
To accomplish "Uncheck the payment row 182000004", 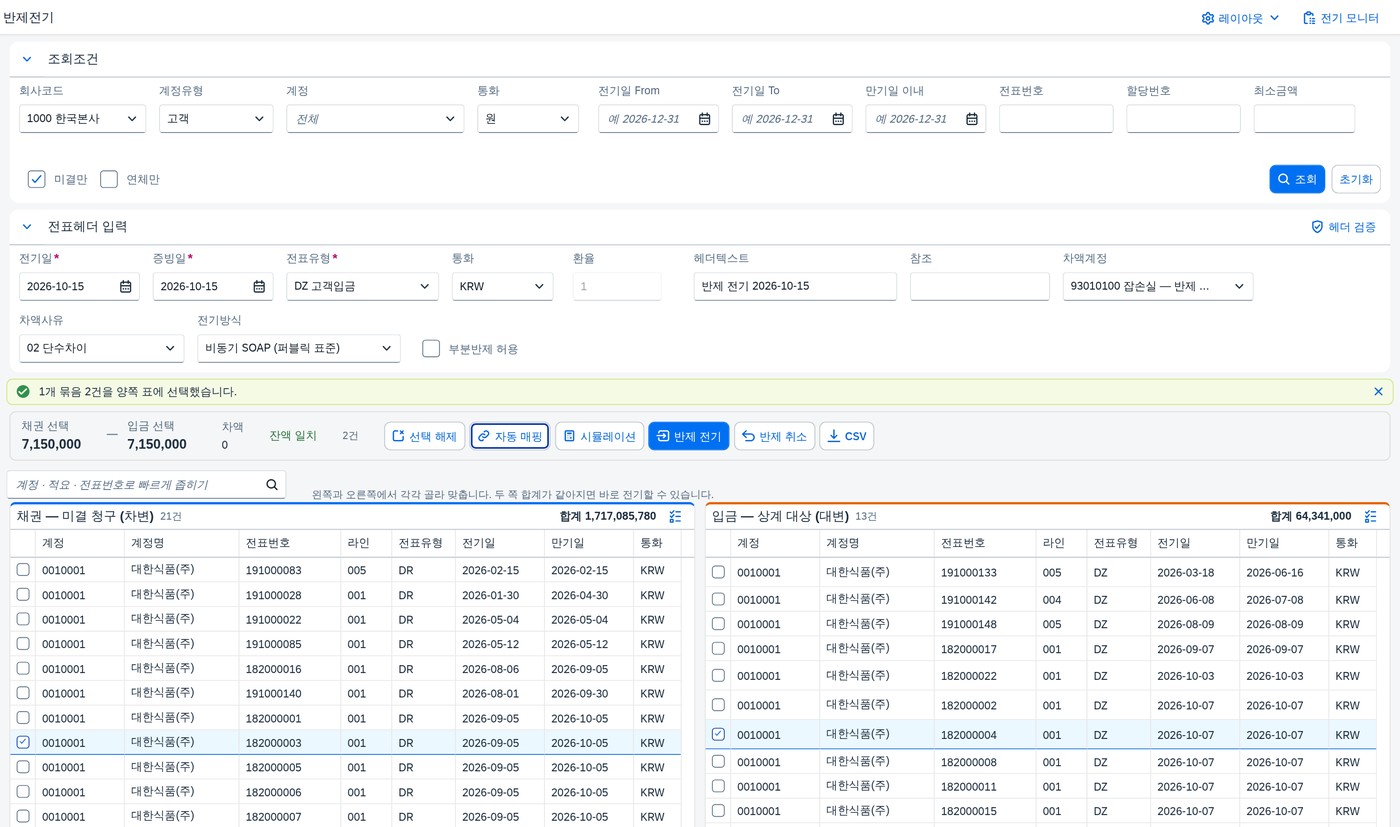I will coord(718,734).
